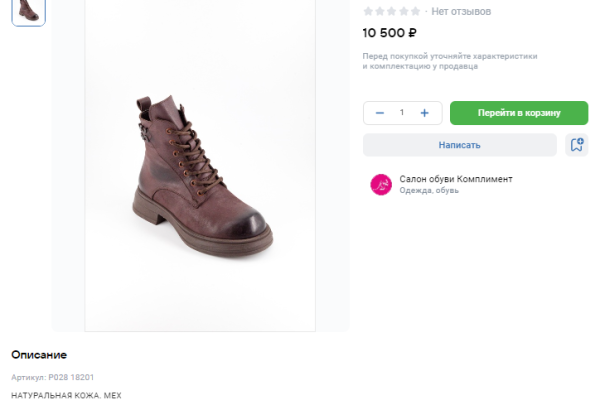Click the НАТУРАЛЬНАЯ КОЖА, МЕХ description text
Viewport: 600px width, 400px height.
(66, 395)
